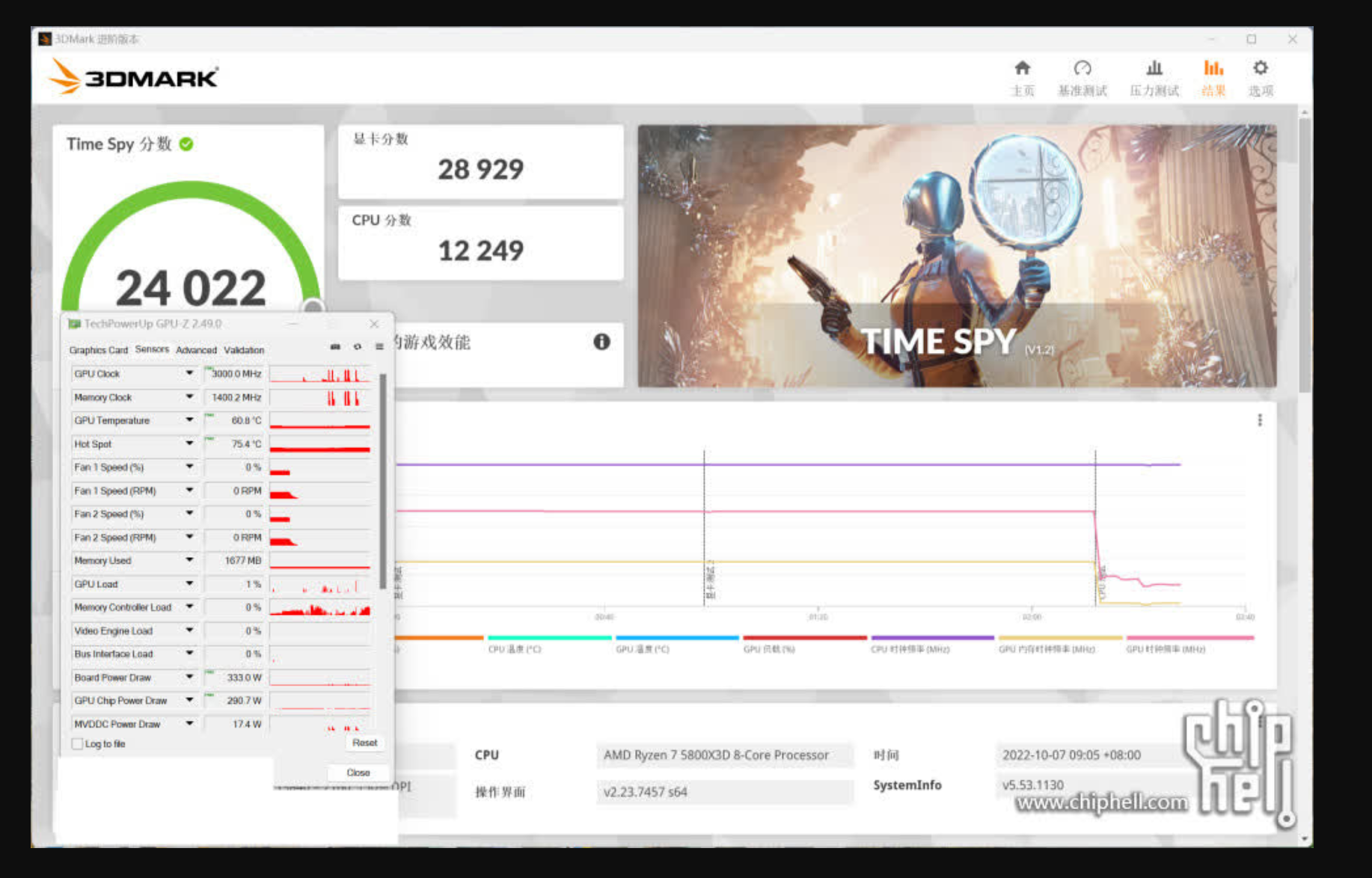This screenshot has height=878, width=1372.
Task: Click the graphics score value 28 929
Action: tap(480, 170)
